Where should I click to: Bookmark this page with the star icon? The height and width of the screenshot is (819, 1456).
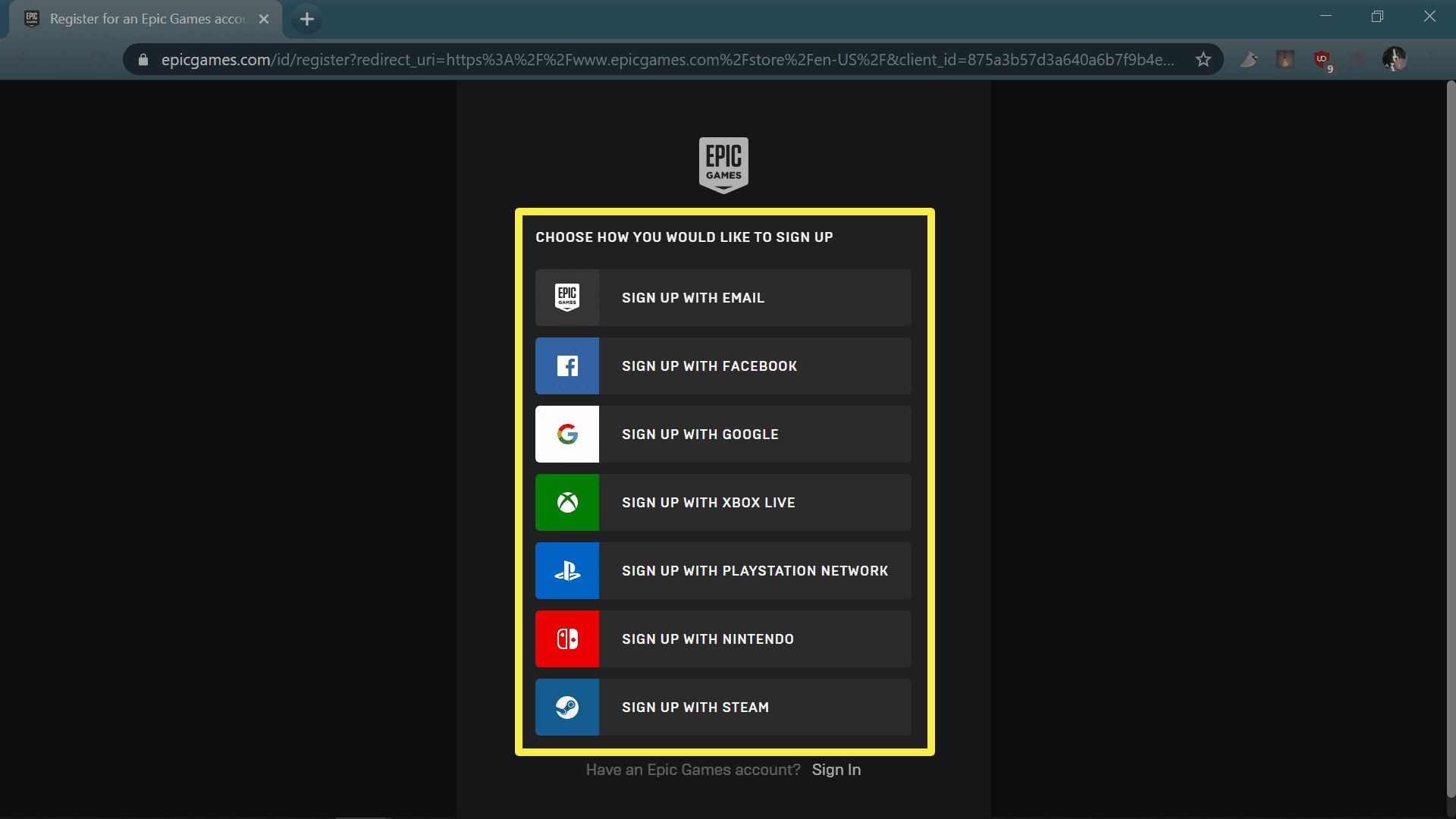pos(1203,59)
